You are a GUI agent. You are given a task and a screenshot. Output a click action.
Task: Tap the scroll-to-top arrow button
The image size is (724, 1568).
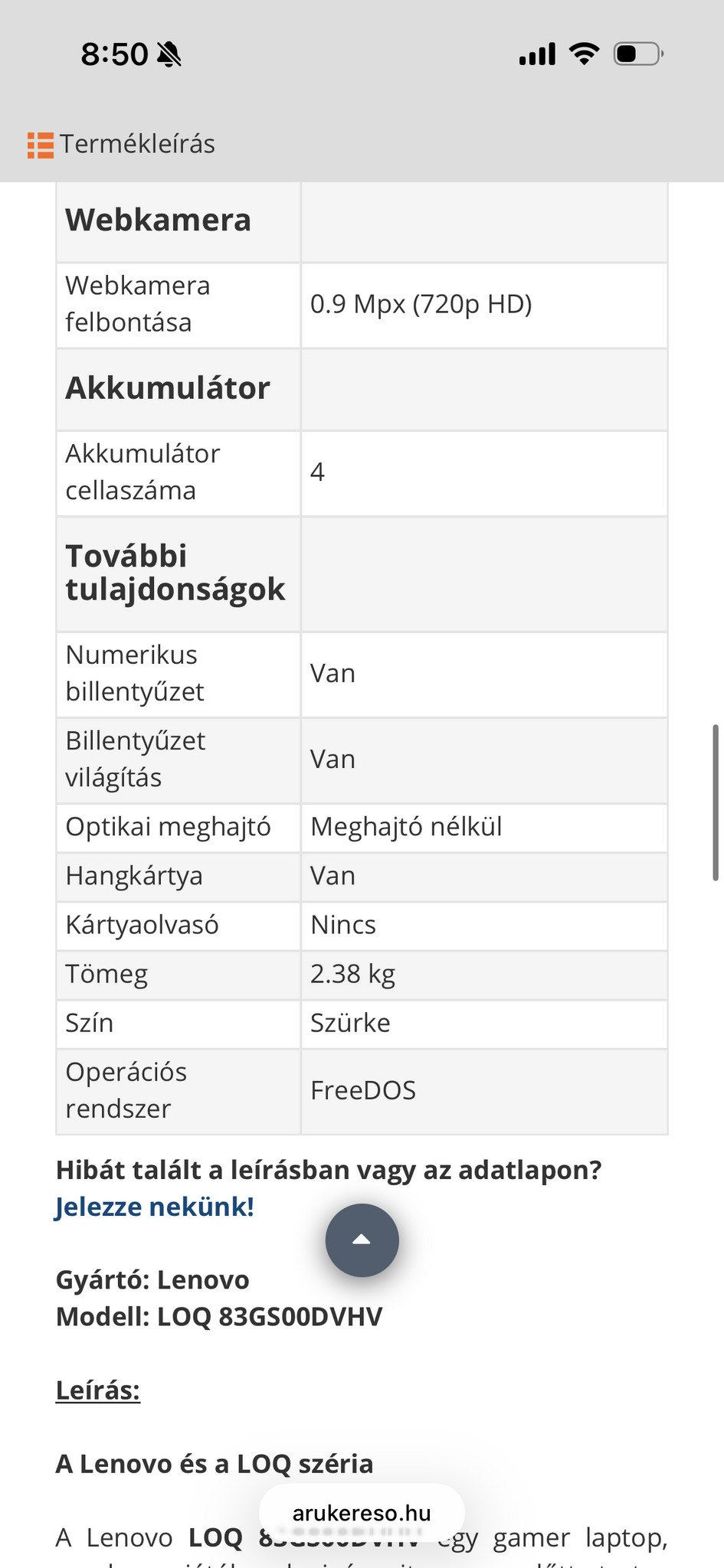click(x=362, y=1240)
